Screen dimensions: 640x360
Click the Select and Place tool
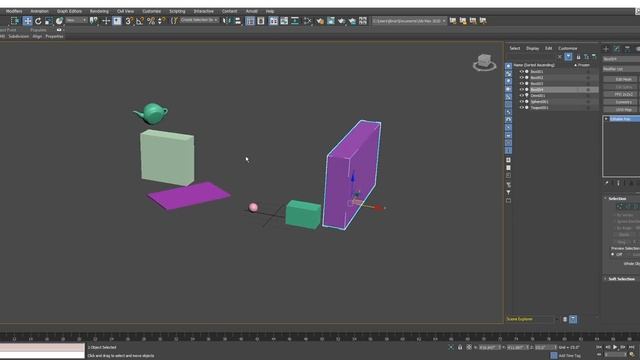59,21
